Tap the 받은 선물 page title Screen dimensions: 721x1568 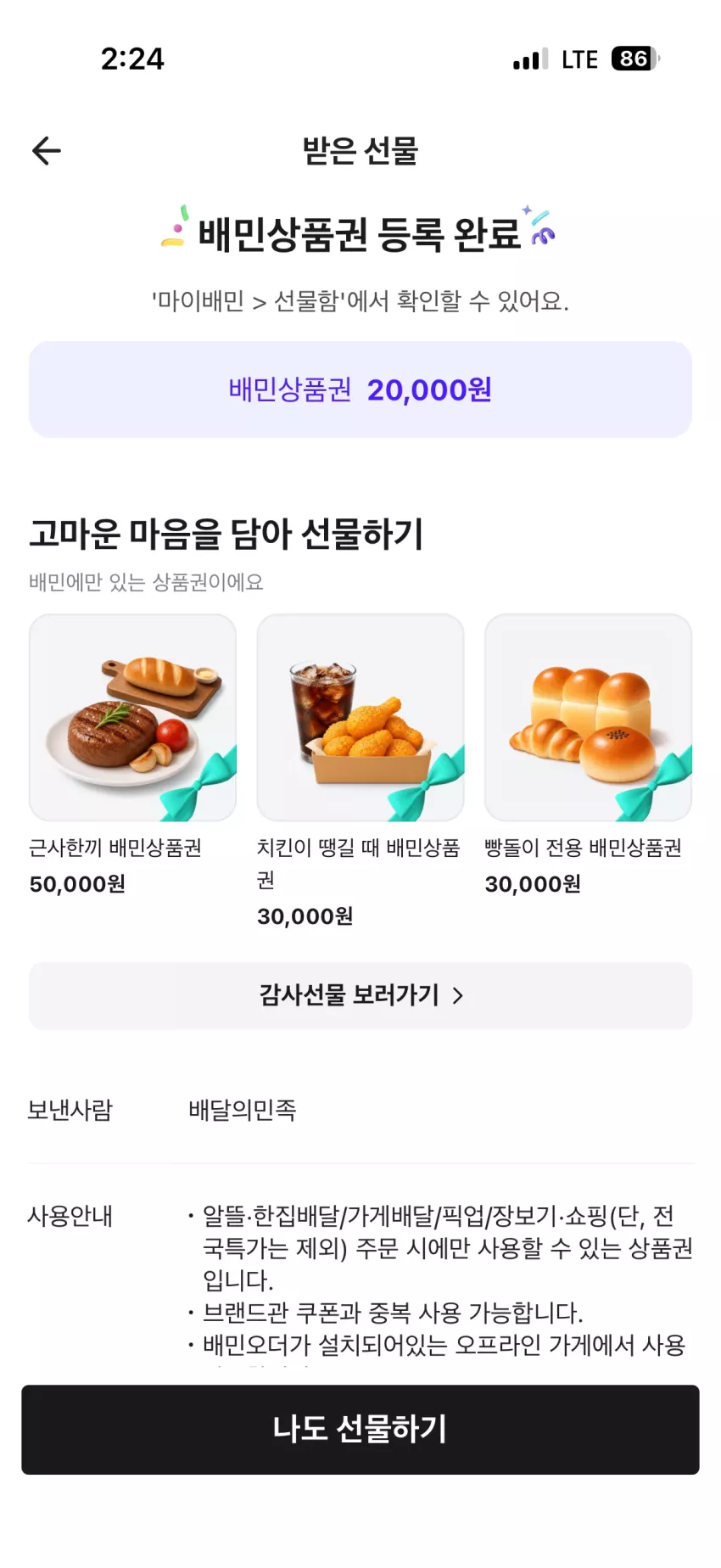360,151
